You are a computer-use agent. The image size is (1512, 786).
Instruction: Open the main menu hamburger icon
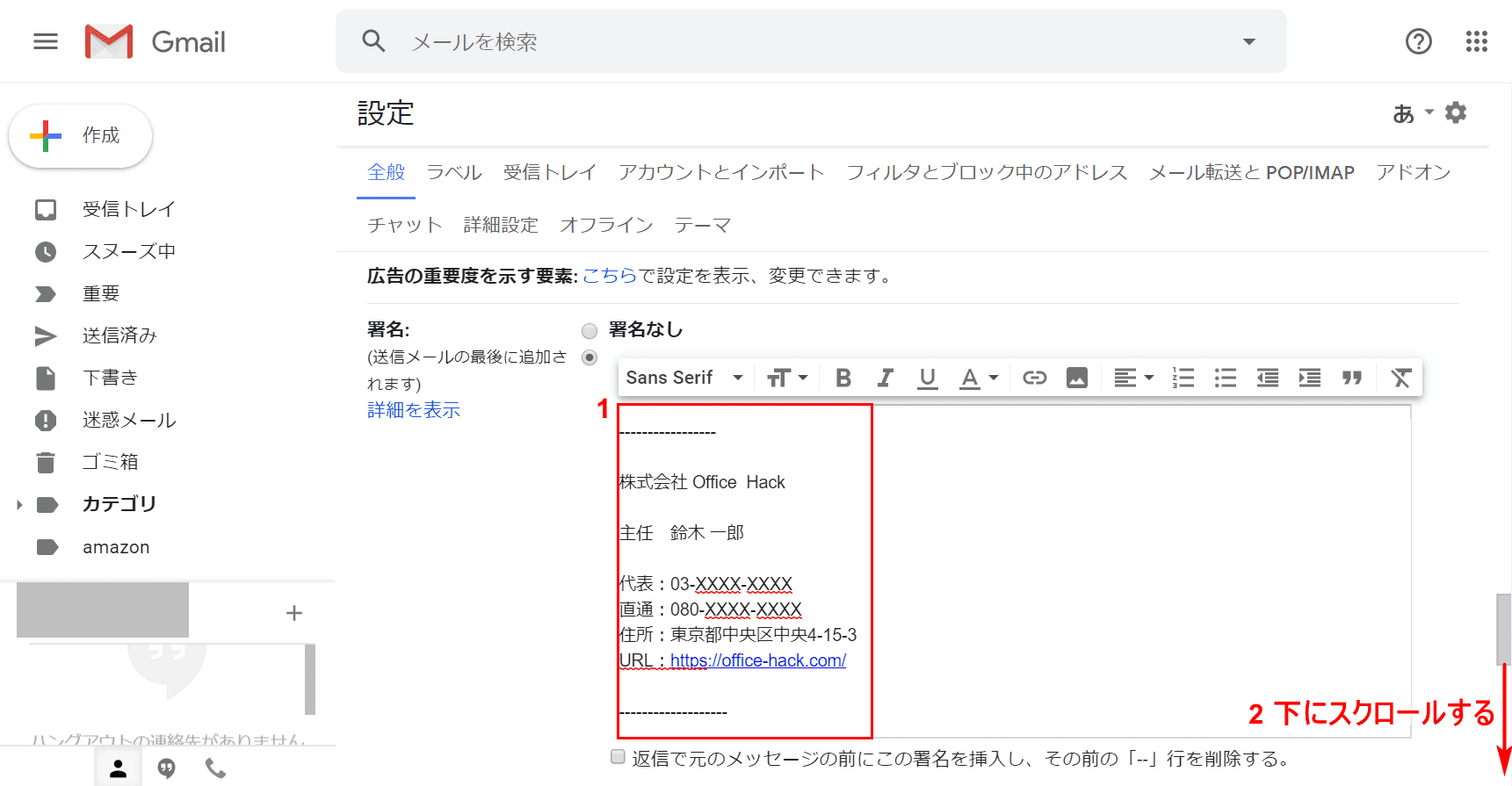pos(46,41)
